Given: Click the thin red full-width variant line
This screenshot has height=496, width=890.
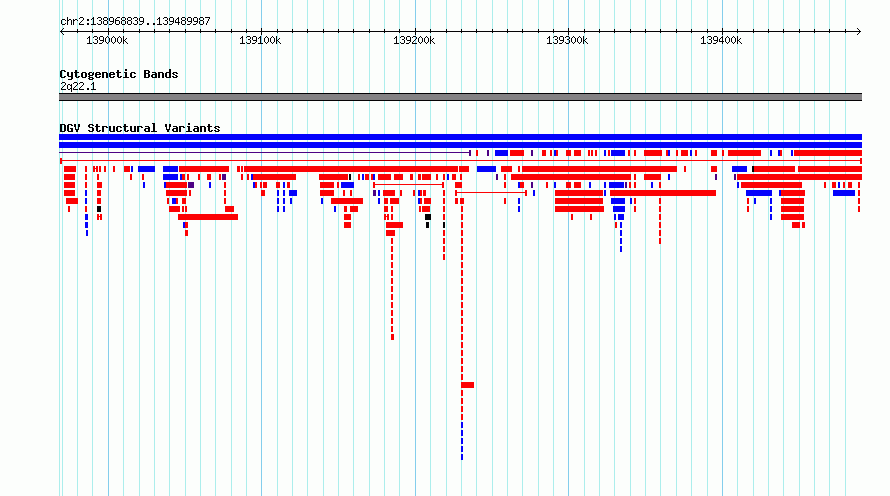Looking at the screenshot, I should [460, 161].
